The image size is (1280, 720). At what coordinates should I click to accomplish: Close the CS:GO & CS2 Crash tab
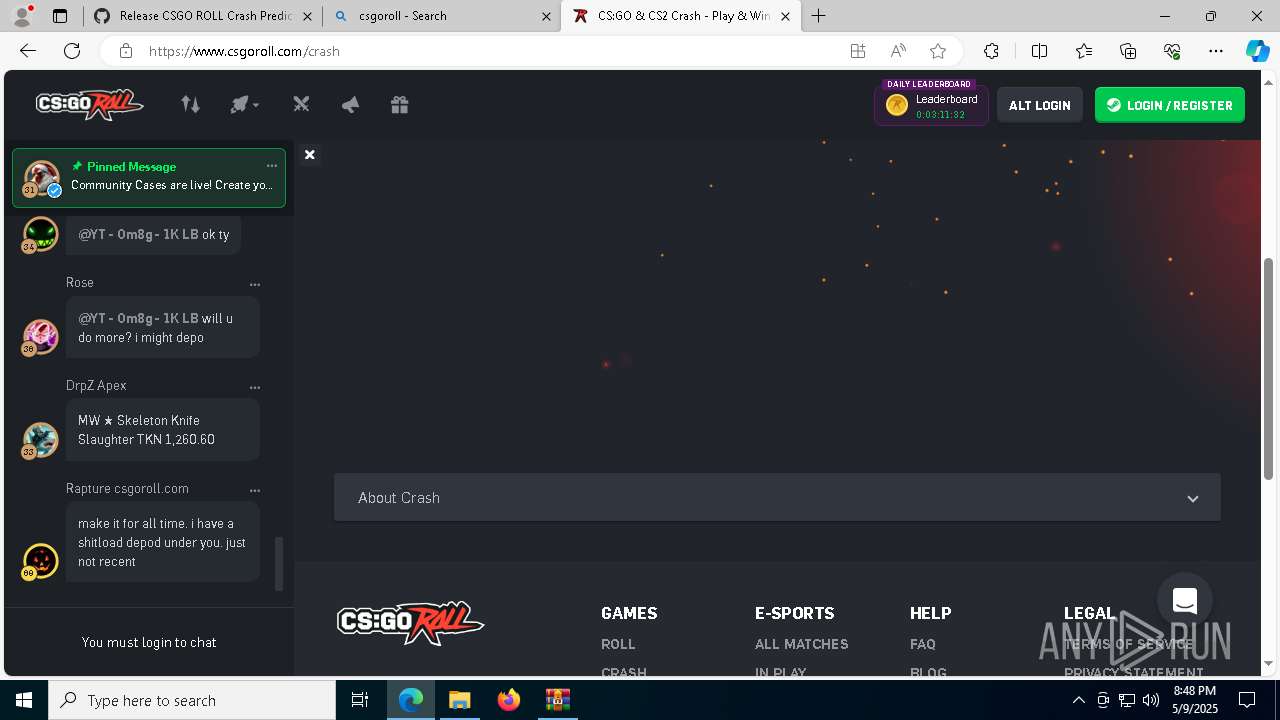click(x=785, y=16)
